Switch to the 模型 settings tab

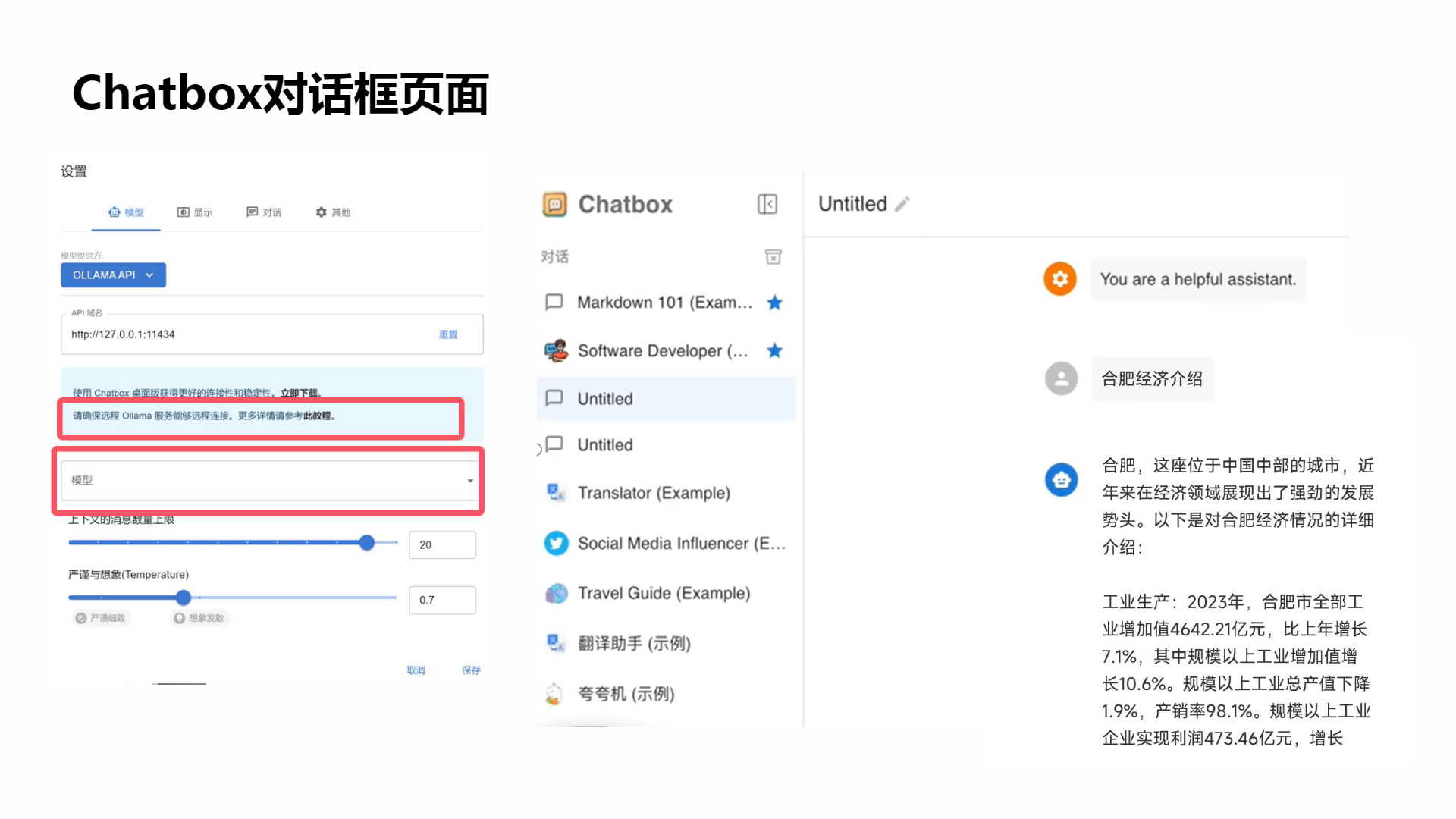tap(126, 212)
